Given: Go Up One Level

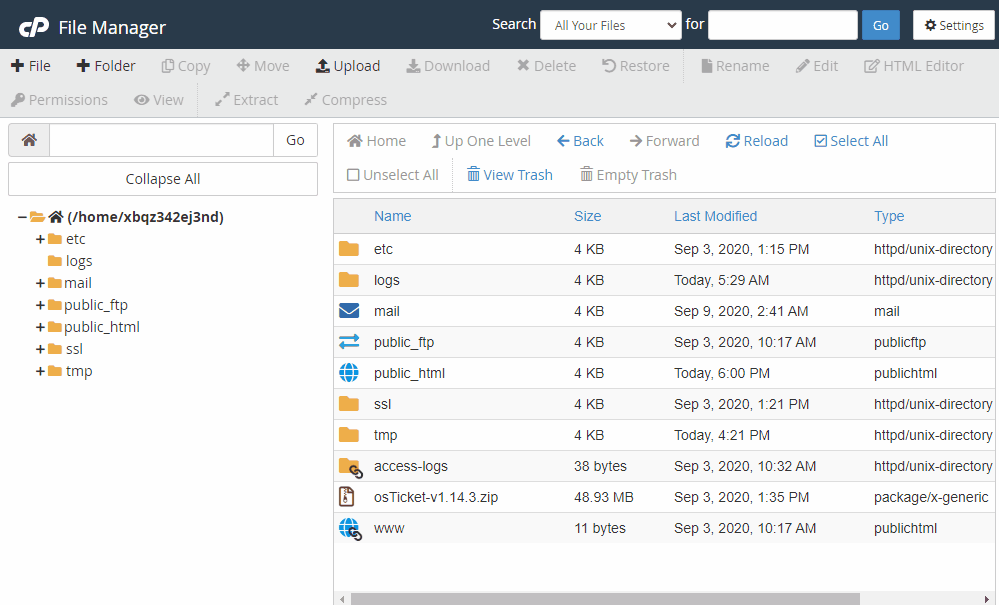Looking at the screenshot, I should click(x=481, y=141).
